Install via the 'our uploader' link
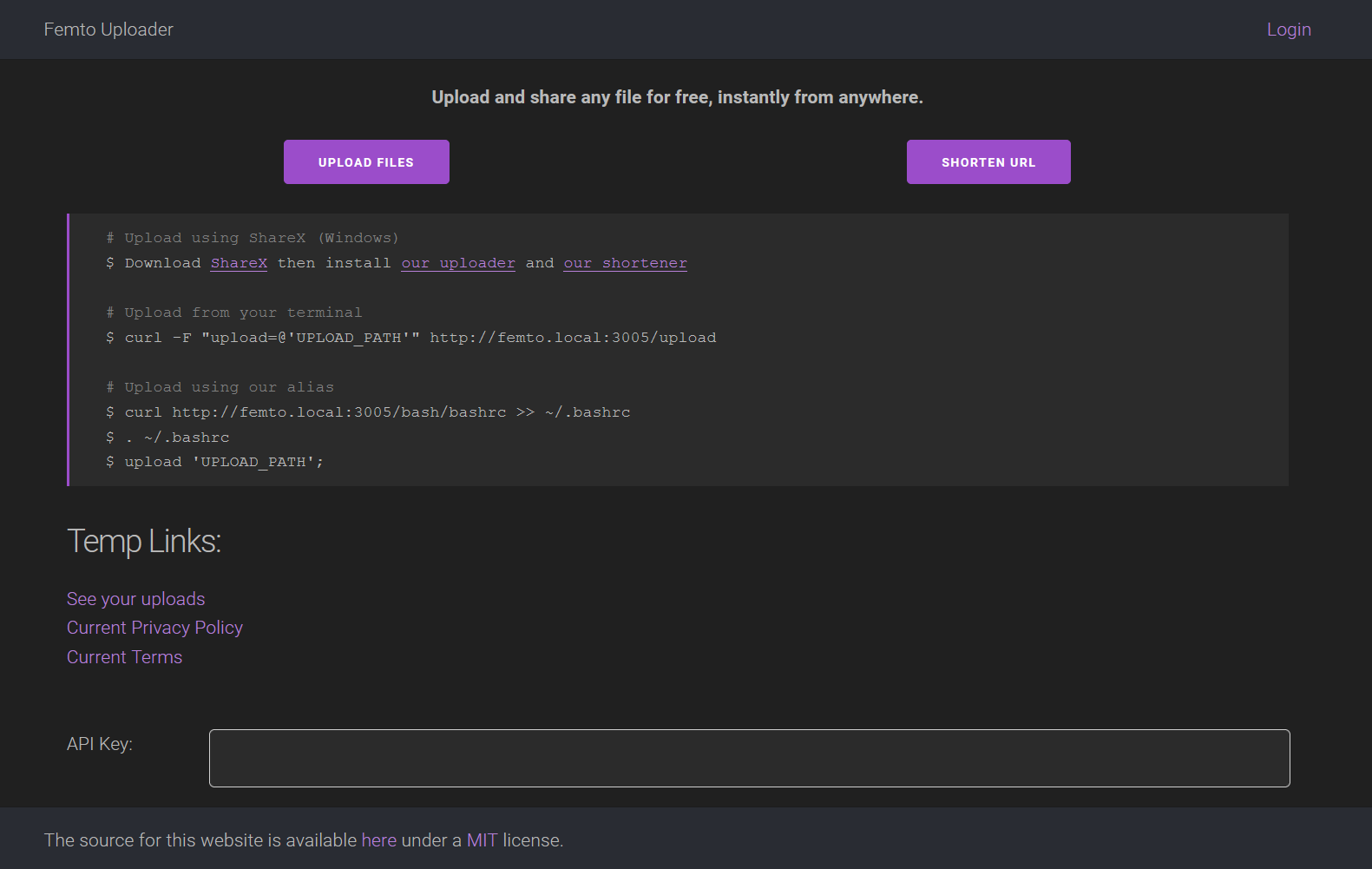This screenshot has height=869, width=1372. [x=458, y=263]
